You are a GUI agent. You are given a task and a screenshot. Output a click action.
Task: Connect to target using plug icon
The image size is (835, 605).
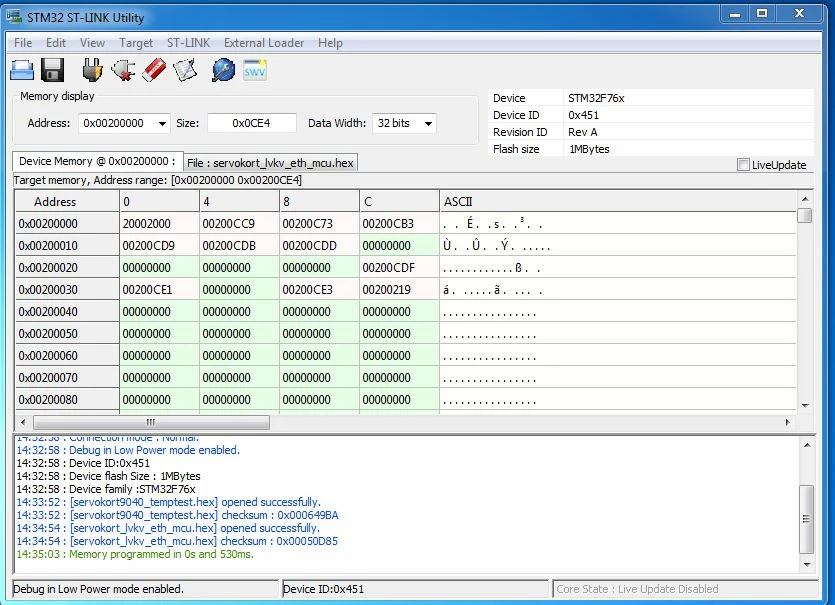click(92, 70)
